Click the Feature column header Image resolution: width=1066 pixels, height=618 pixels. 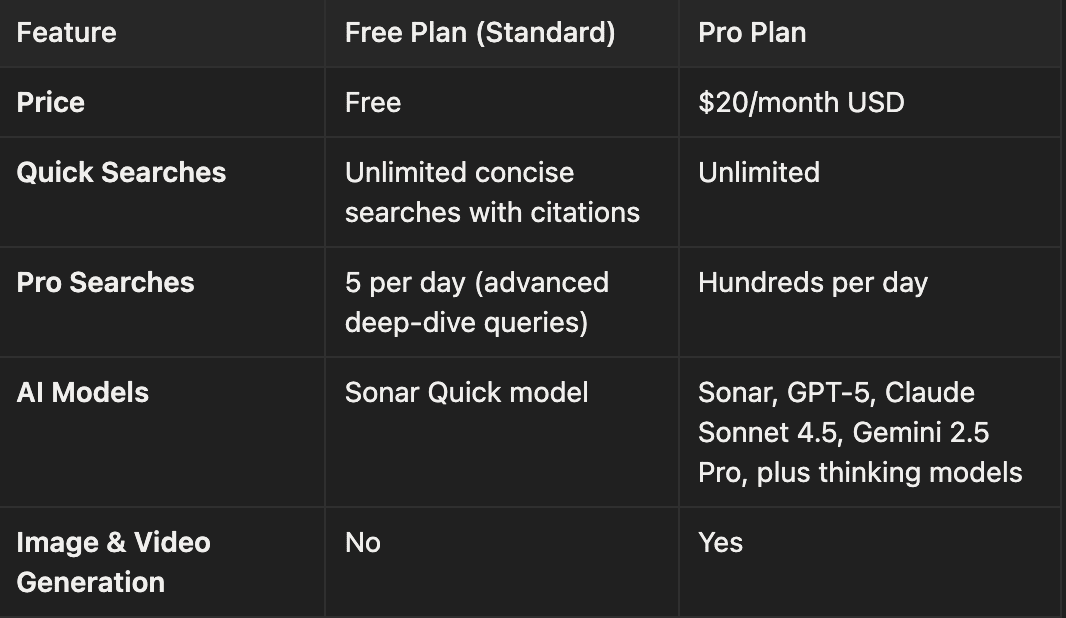coord(66,33)
